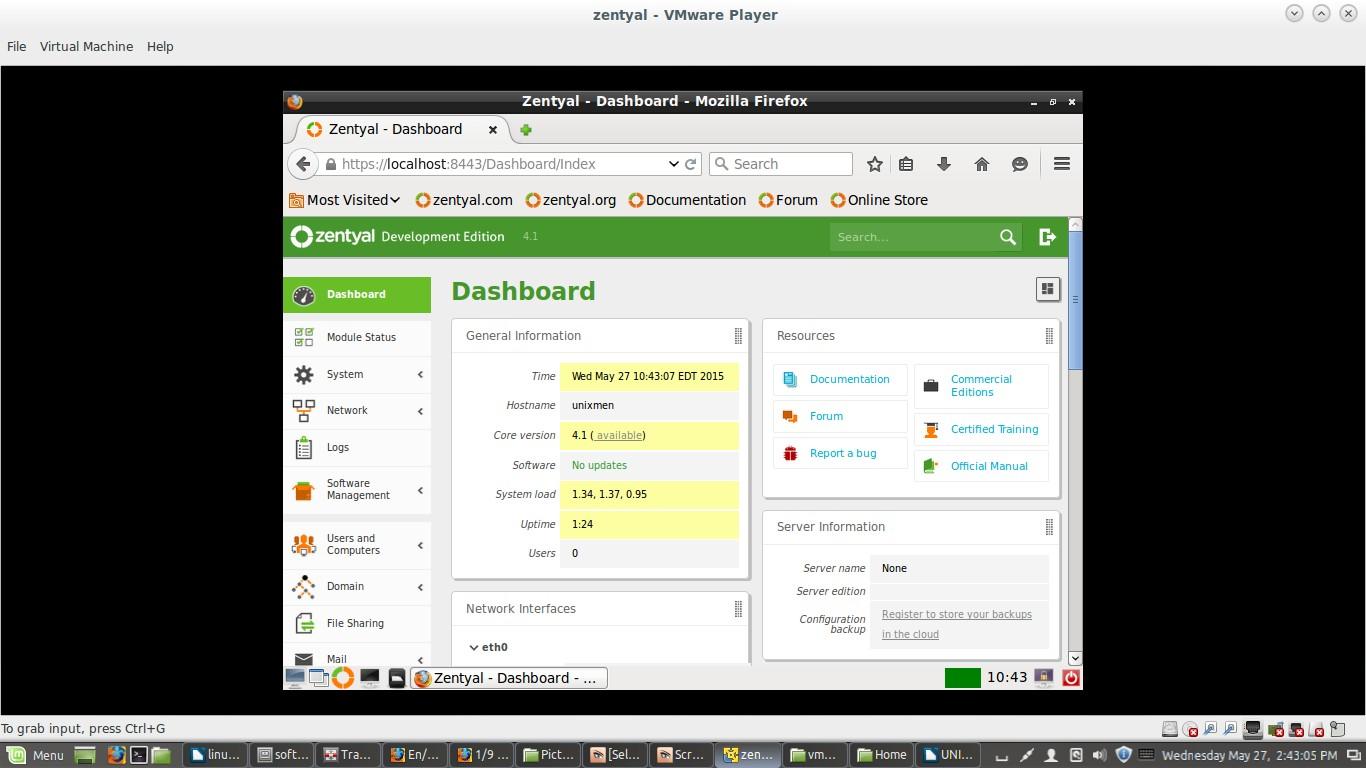
Task: Click the Zentyal search input field
Action: [912, 237]
